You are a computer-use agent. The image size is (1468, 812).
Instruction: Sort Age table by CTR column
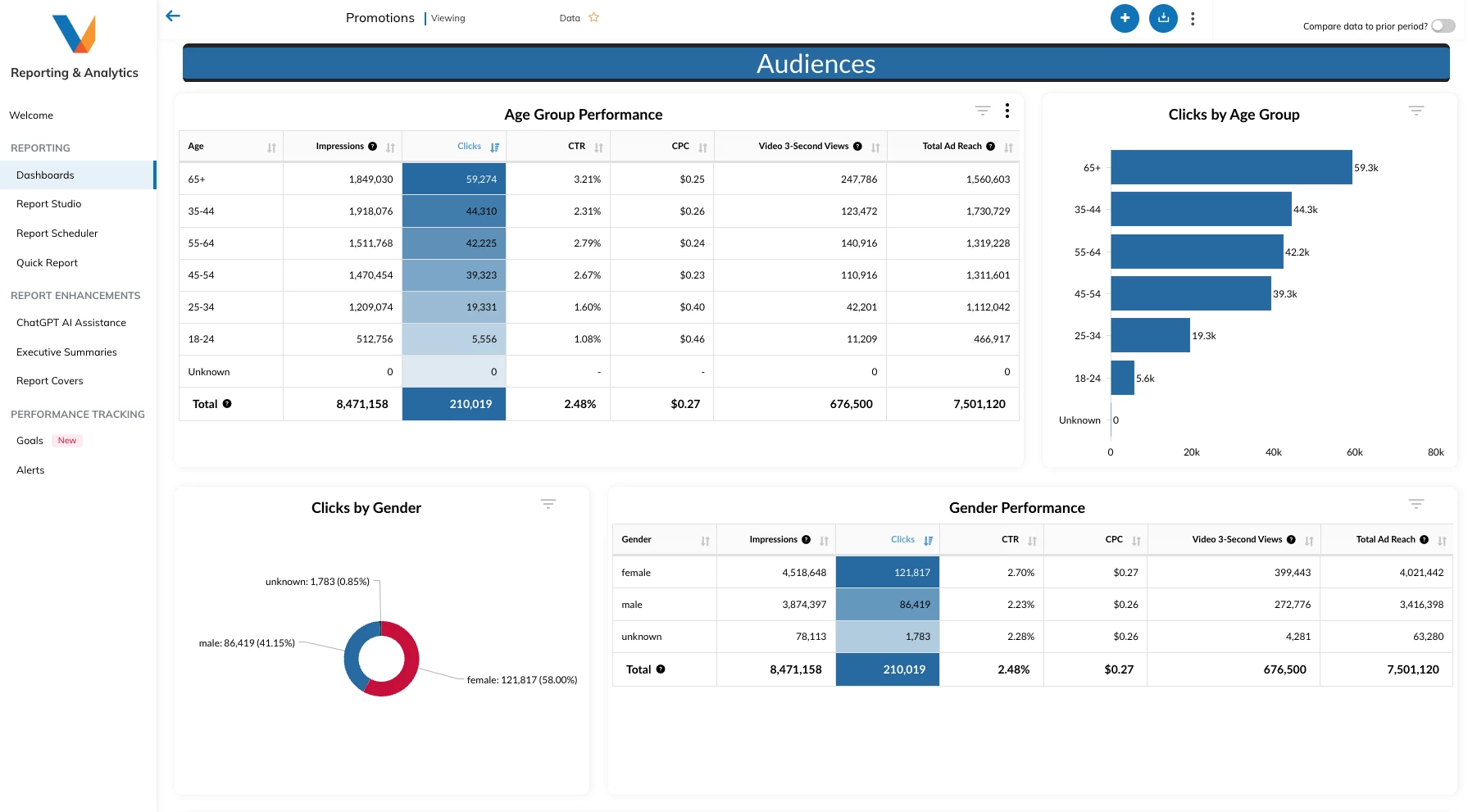coord(599,147)
